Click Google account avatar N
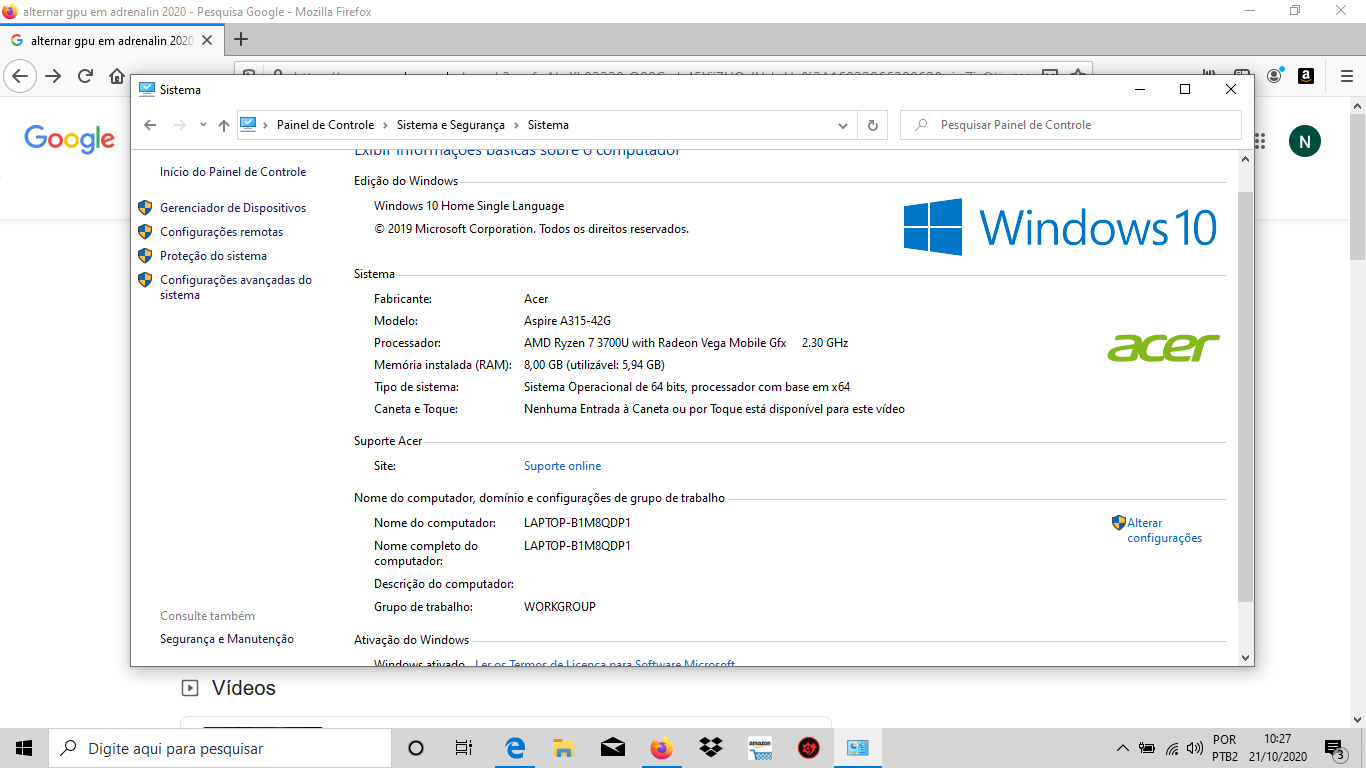The image size is (1366, 768). click(1304, 141)
